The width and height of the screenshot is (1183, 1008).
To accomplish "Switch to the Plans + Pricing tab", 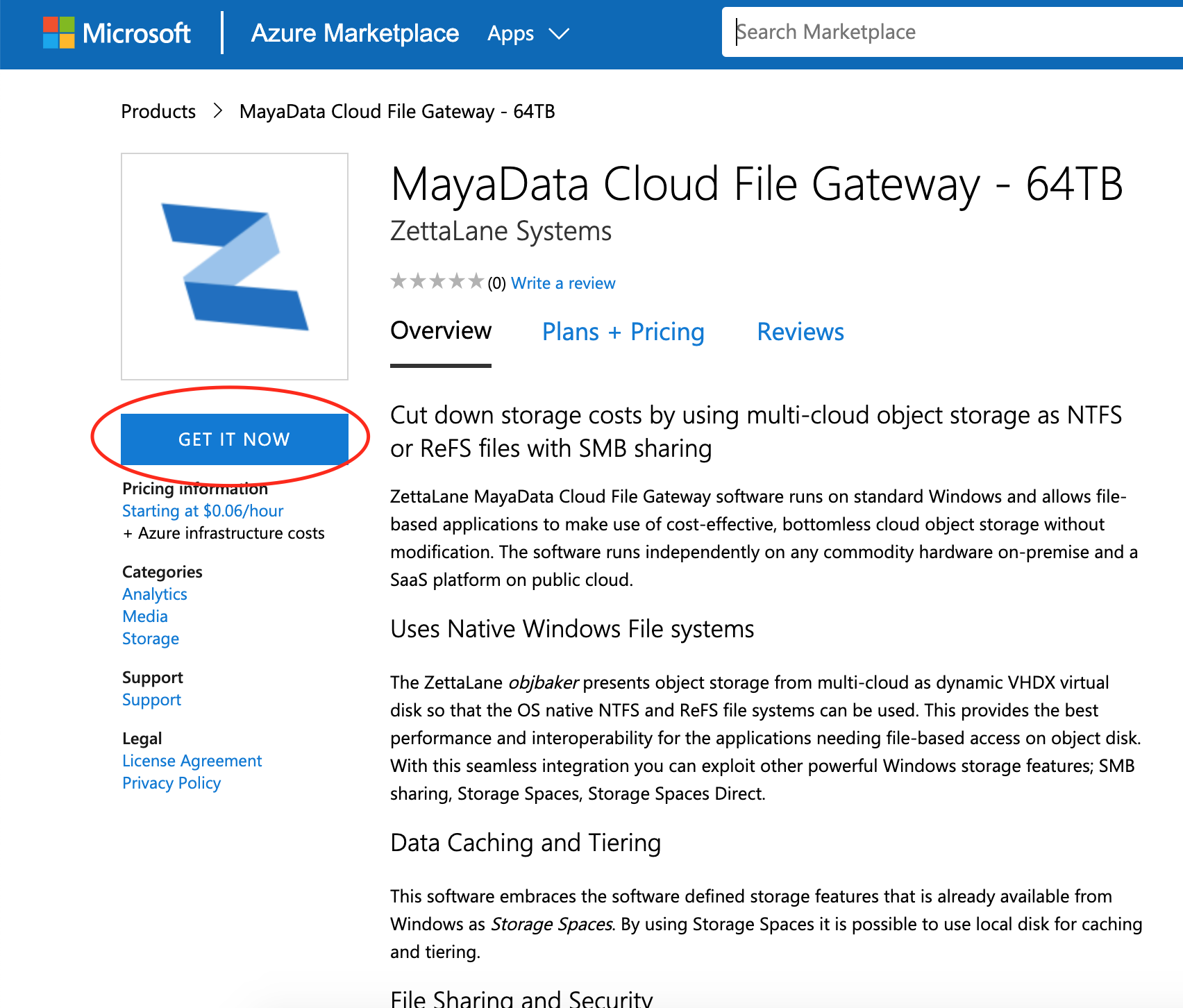I will tap(623, 332).
